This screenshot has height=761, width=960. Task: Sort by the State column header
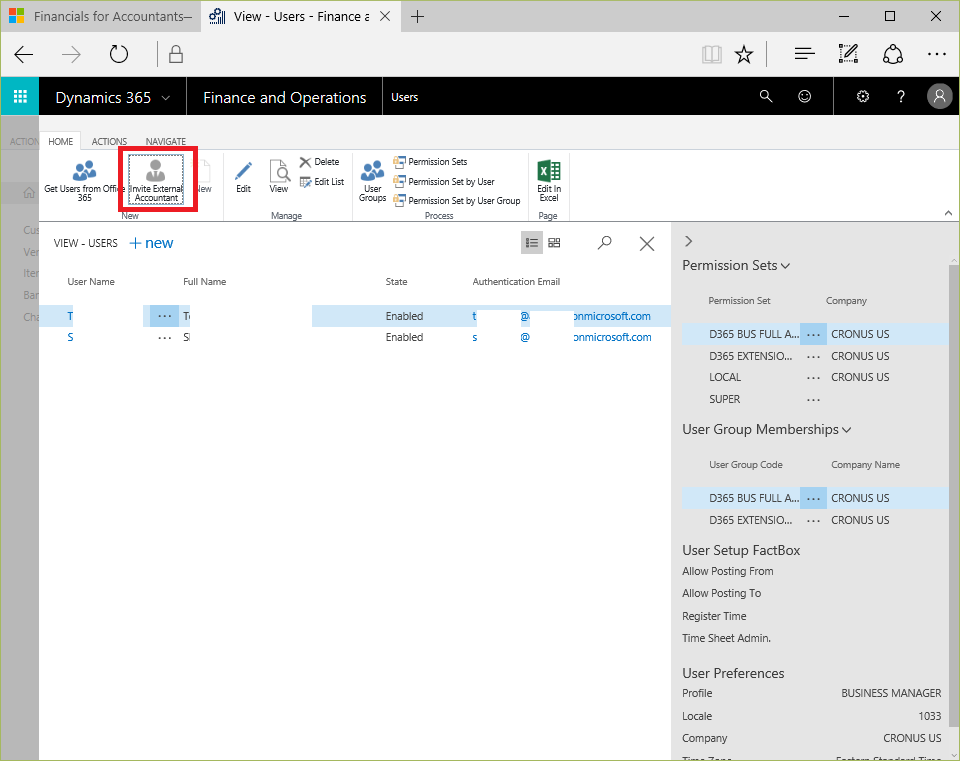click(x=396, y=282)
